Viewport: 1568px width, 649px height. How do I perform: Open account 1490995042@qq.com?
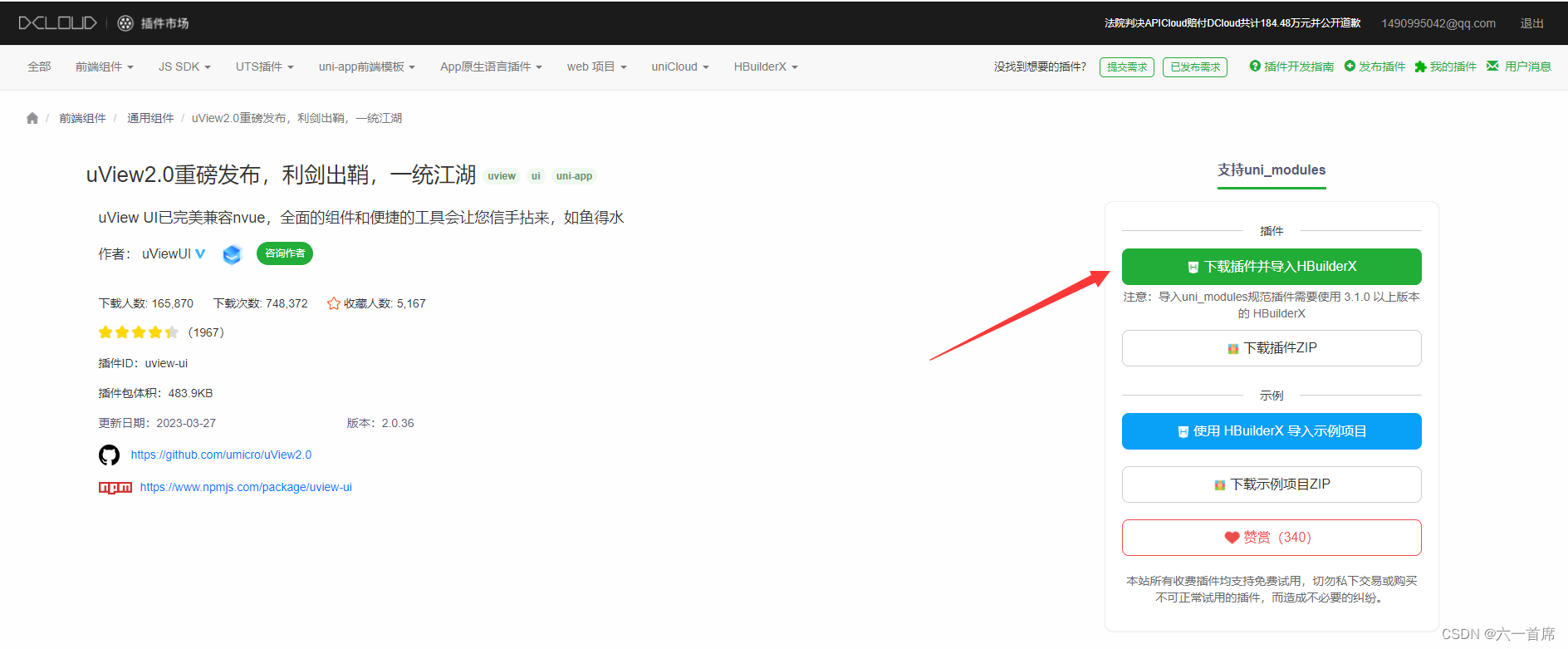[x=1438, y=23]
